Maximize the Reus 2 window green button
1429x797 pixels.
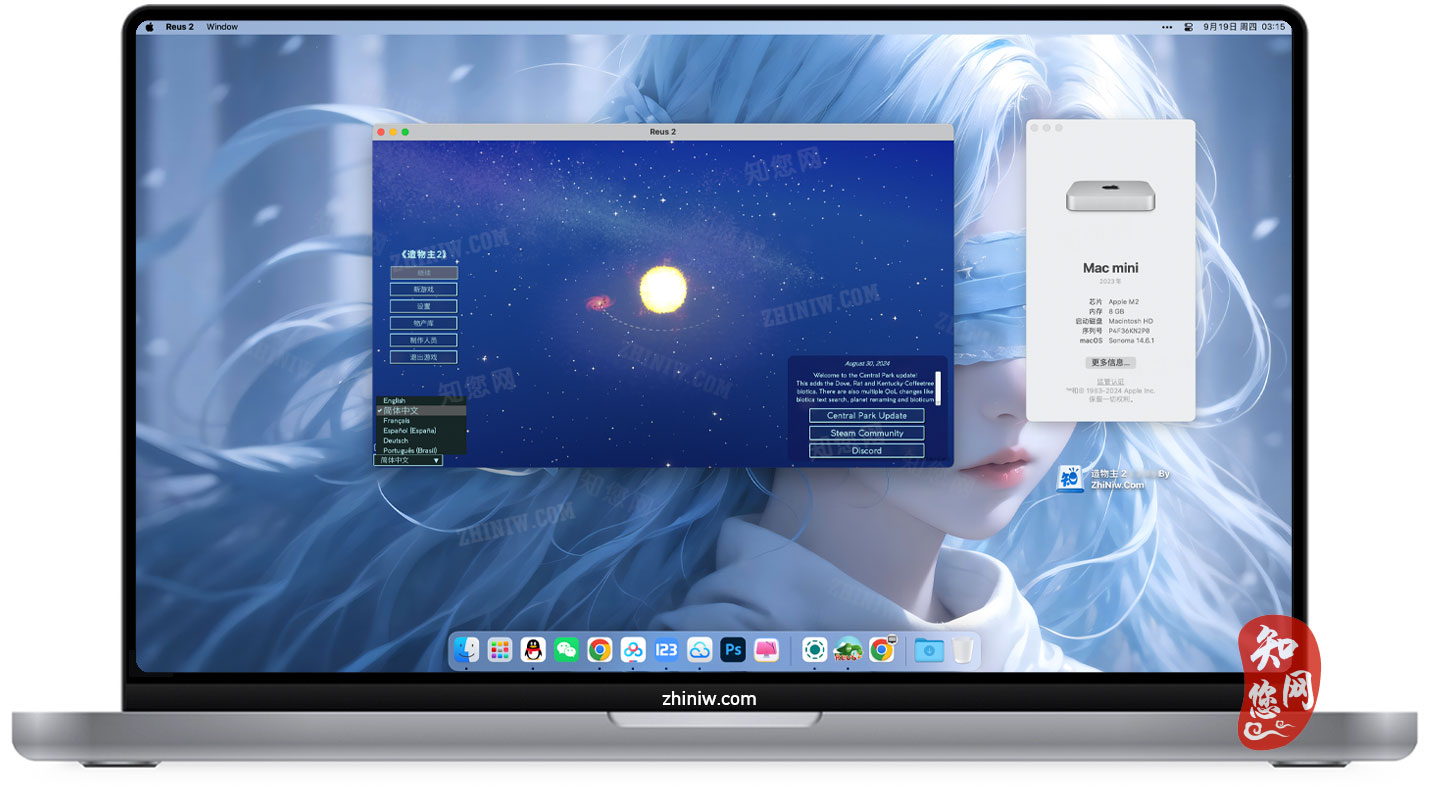click(x=405, y=131)
